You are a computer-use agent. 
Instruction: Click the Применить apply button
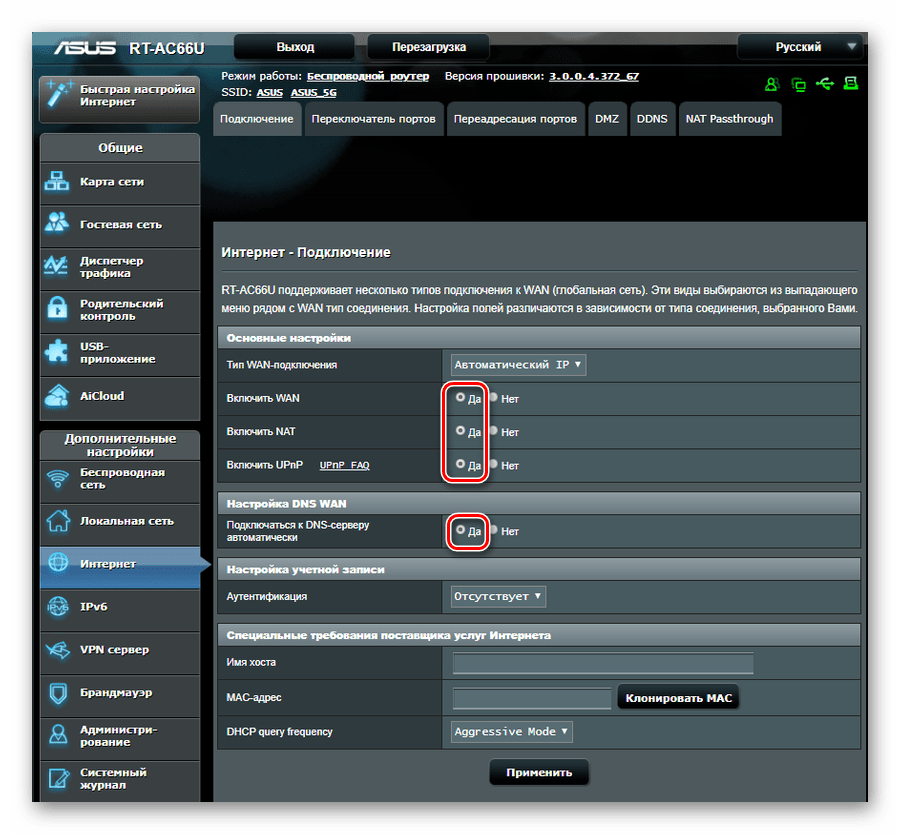click(539, 773)
